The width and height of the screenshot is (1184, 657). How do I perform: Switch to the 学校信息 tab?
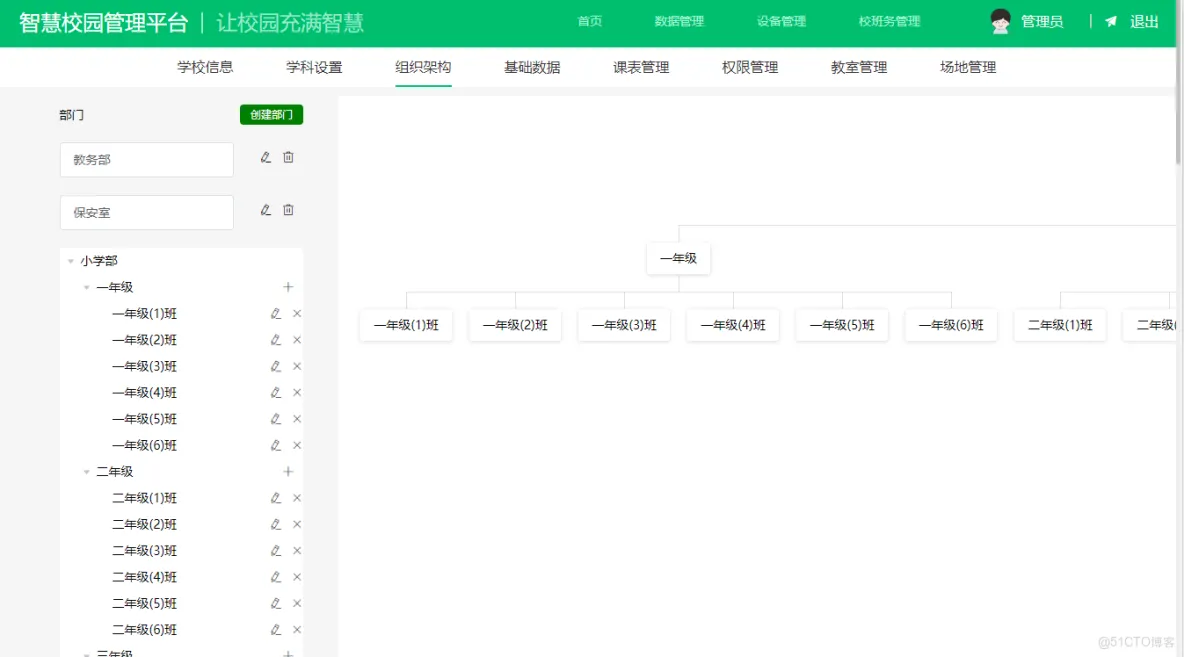tap(205, 67)
